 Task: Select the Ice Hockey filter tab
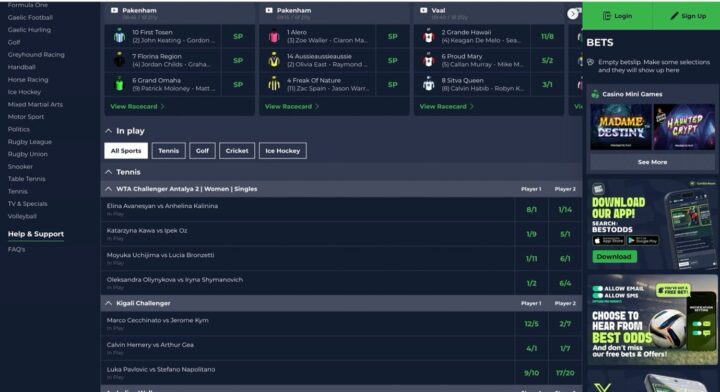tap(283, 151)
